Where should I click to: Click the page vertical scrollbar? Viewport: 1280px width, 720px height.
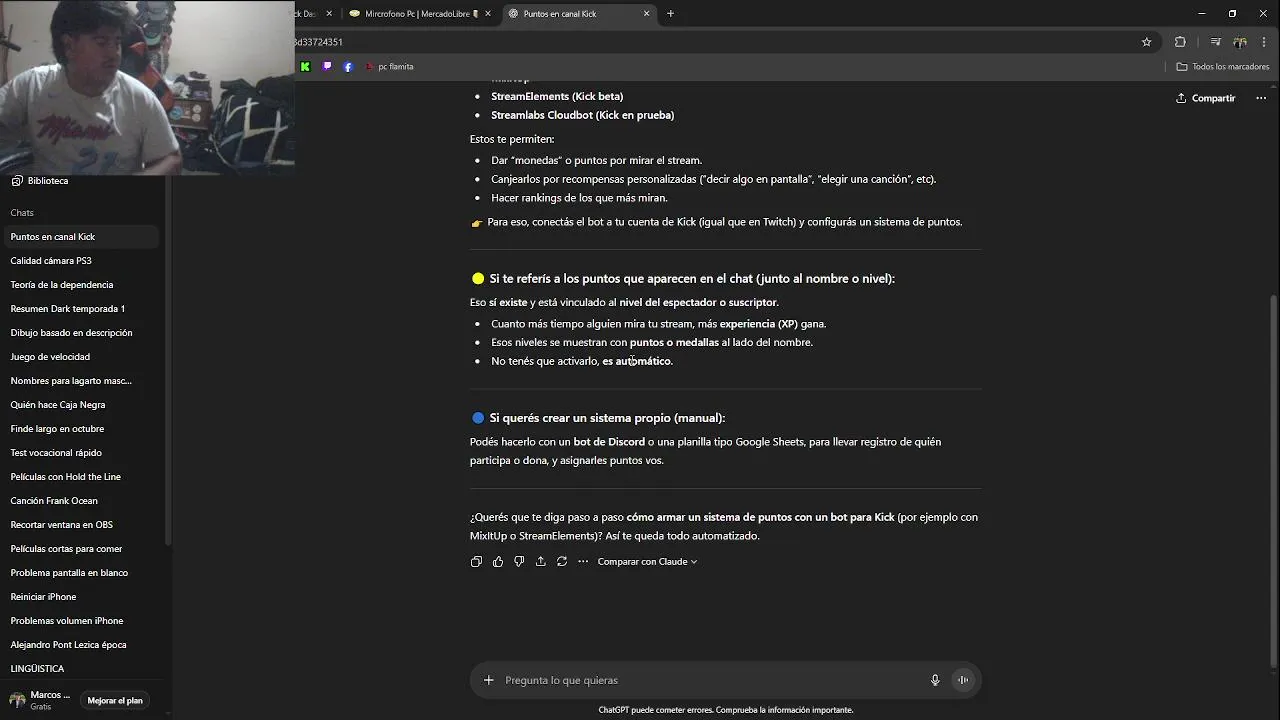(1273, 480)
